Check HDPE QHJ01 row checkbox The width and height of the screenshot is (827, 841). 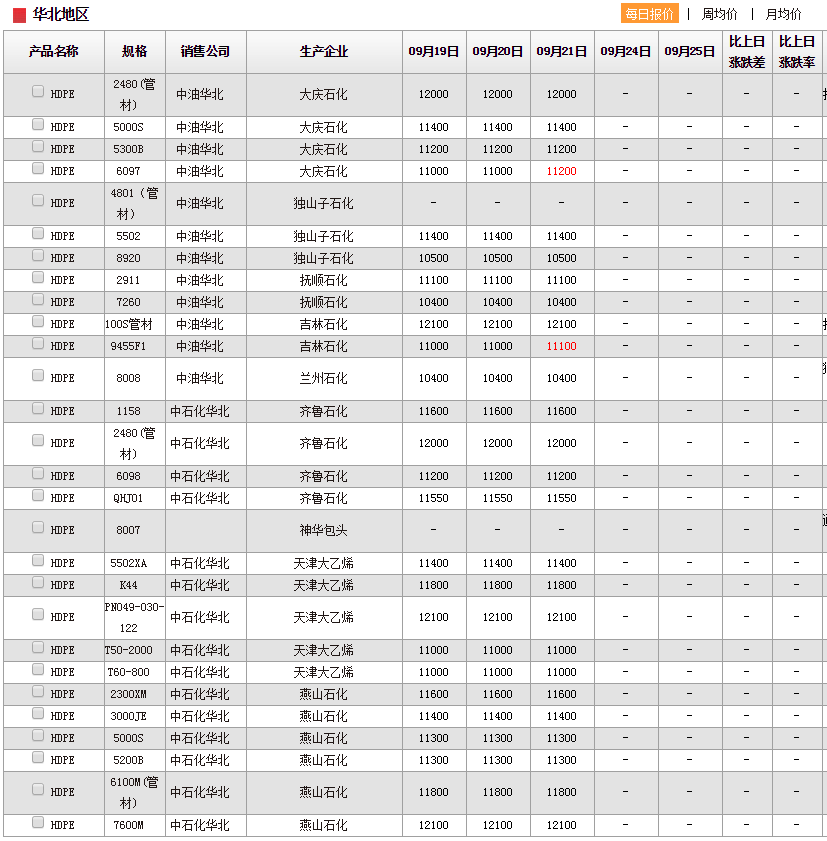38,495
